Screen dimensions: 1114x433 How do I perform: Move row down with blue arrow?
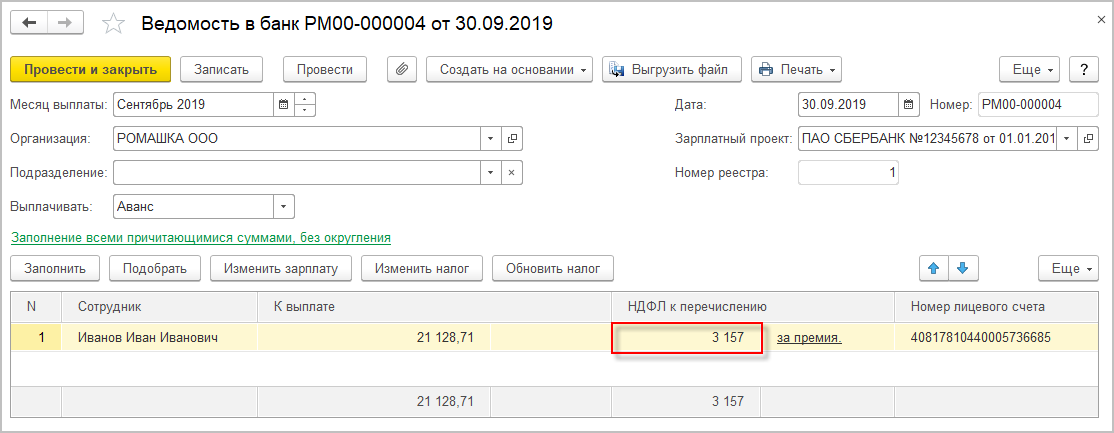pyautogui.click(x=963, y=268)
